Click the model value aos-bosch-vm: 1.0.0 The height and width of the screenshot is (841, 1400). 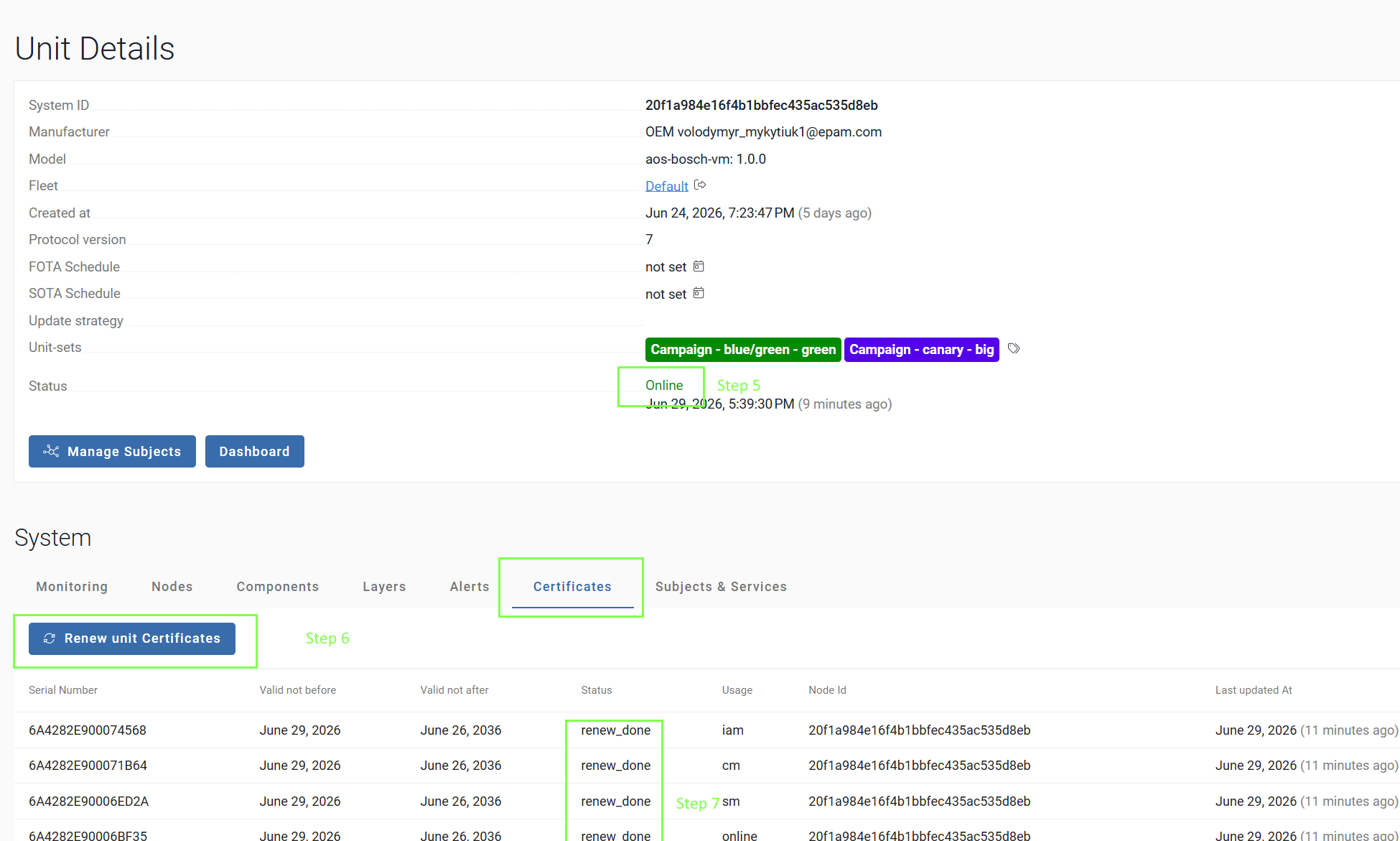click(706, 159)
